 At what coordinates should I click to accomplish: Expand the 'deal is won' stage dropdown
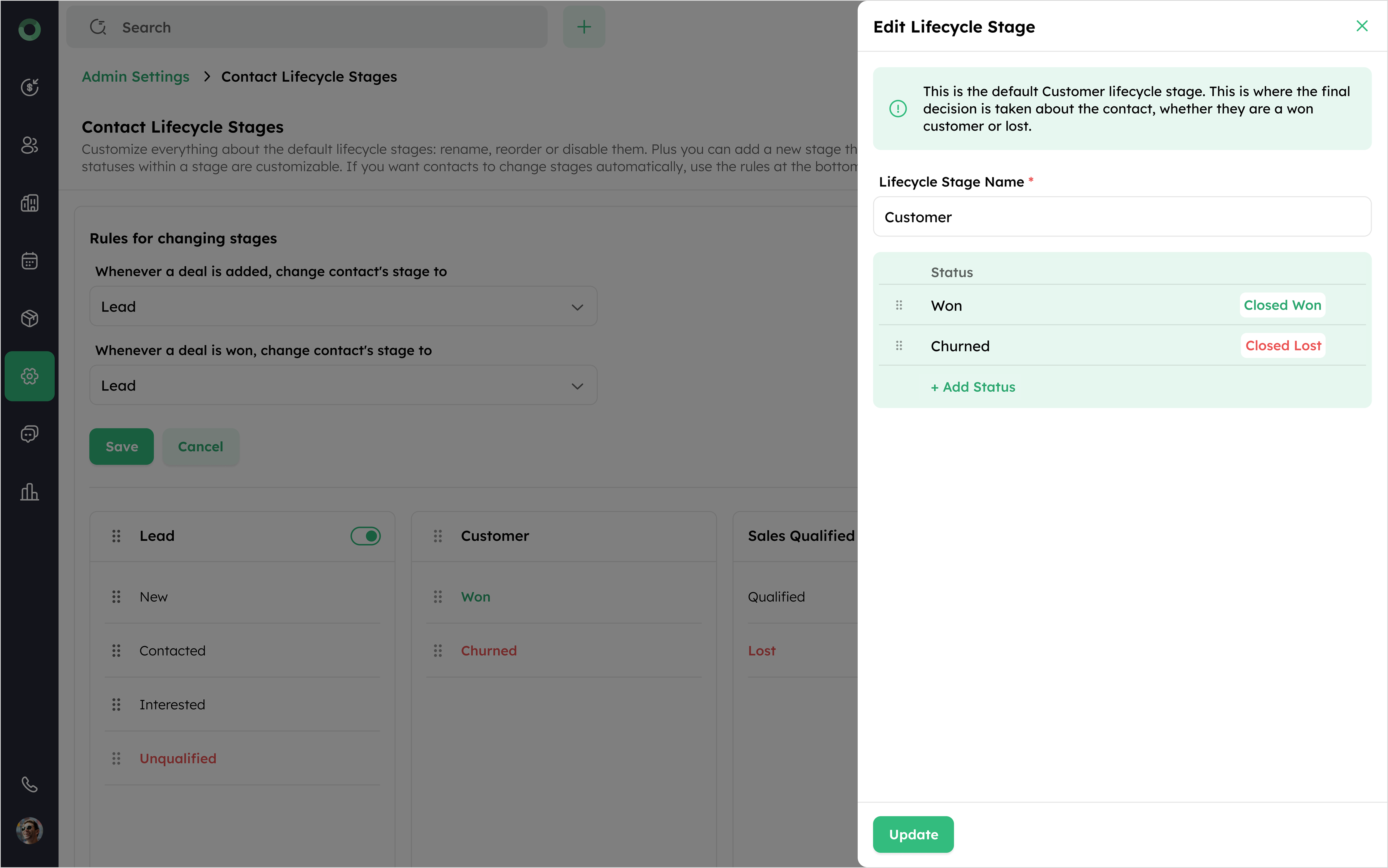pos(343,386)
